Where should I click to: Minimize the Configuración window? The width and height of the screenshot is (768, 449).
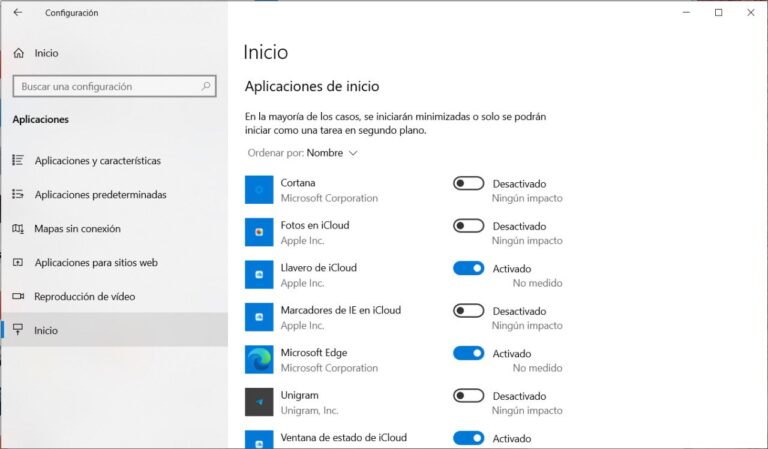pyautogui.click(x=687, y=13)
